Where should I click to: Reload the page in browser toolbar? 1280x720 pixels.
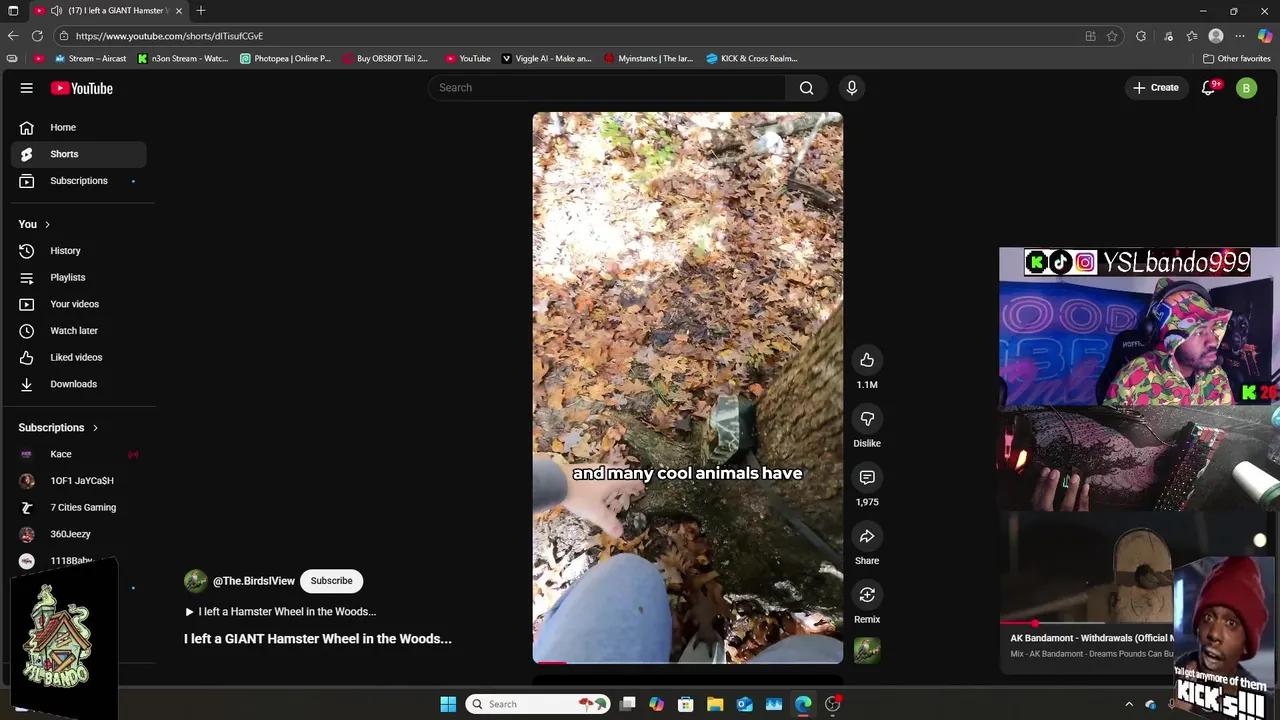point(37,36)
